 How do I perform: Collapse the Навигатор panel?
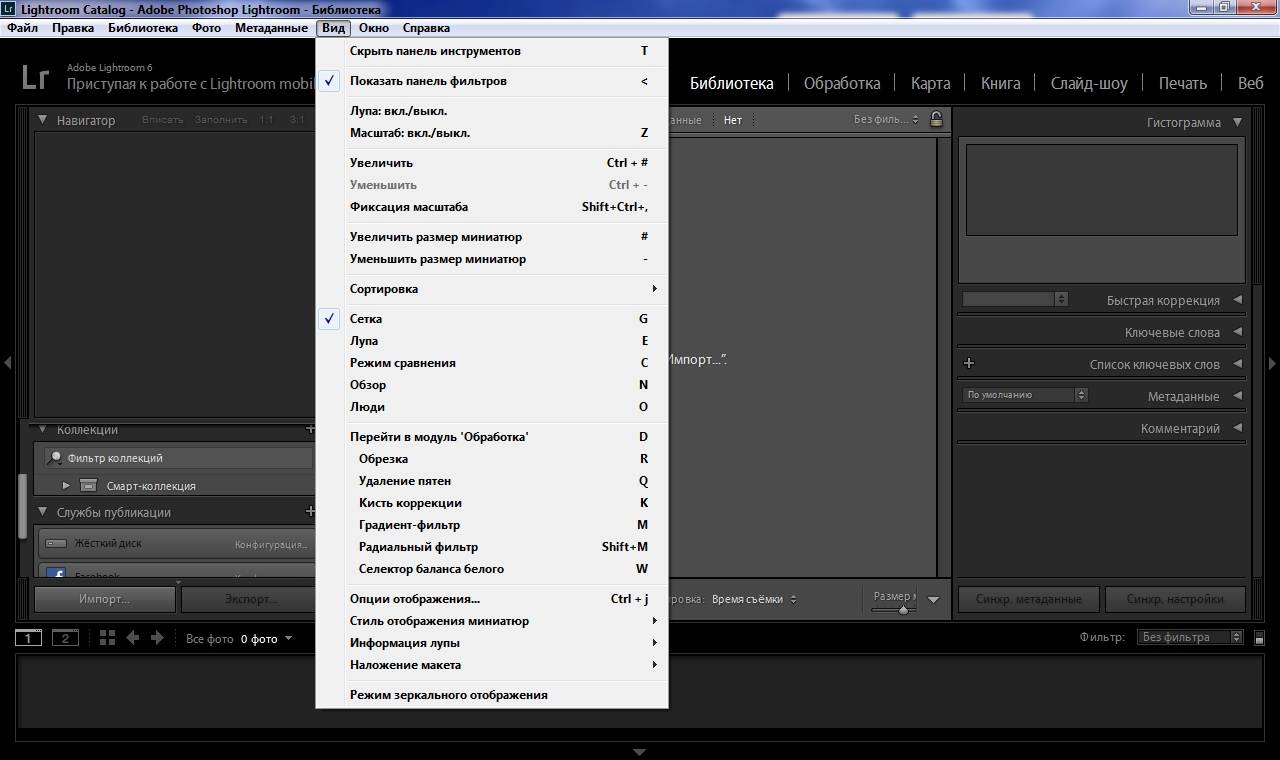43,120
